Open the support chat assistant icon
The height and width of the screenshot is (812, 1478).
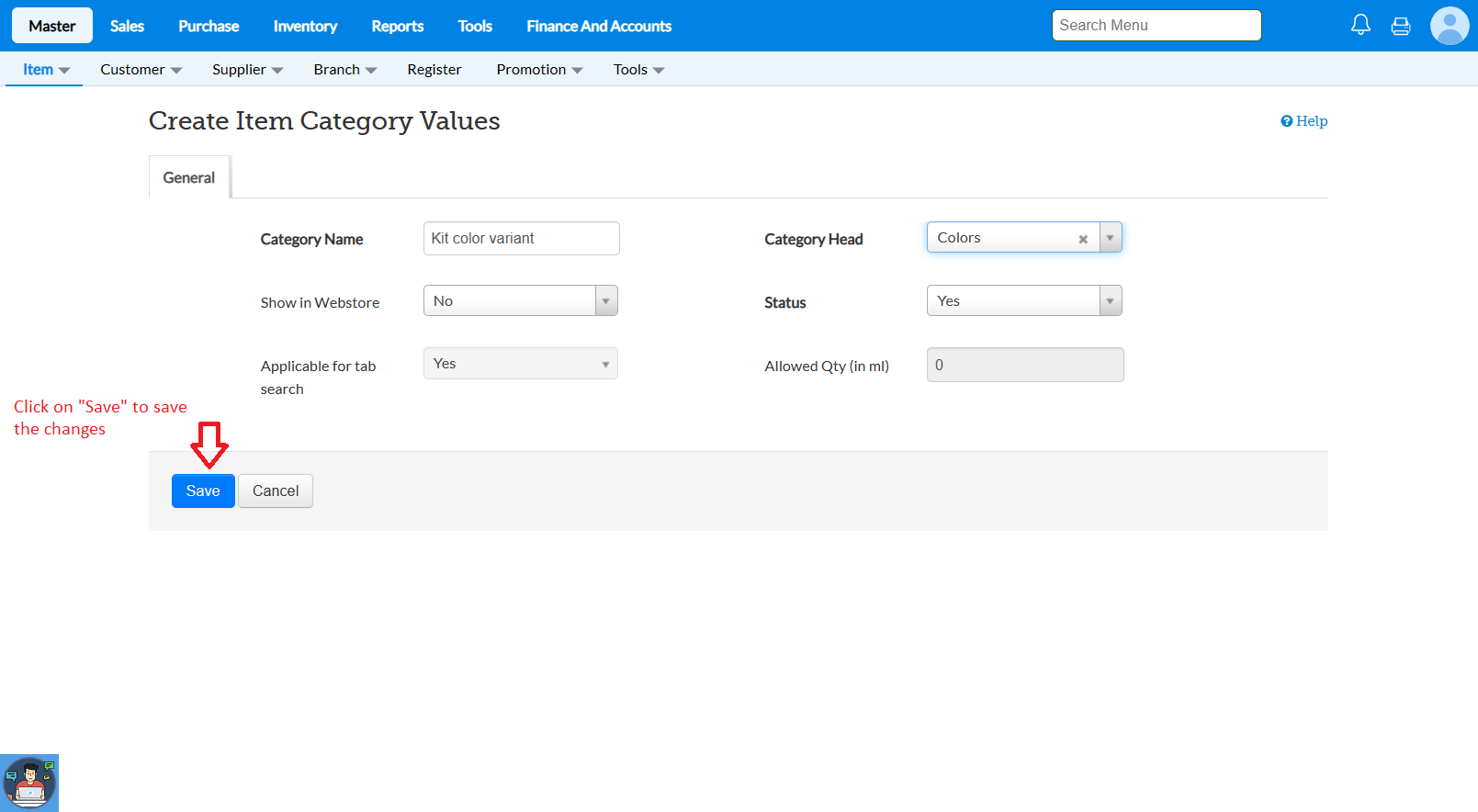[x=29, y=783]
